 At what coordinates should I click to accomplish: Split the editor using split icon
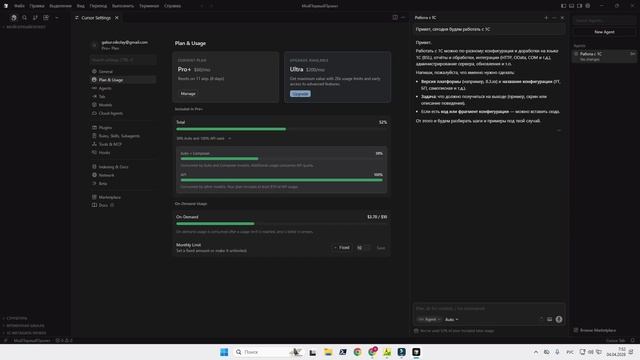point(395,18)
